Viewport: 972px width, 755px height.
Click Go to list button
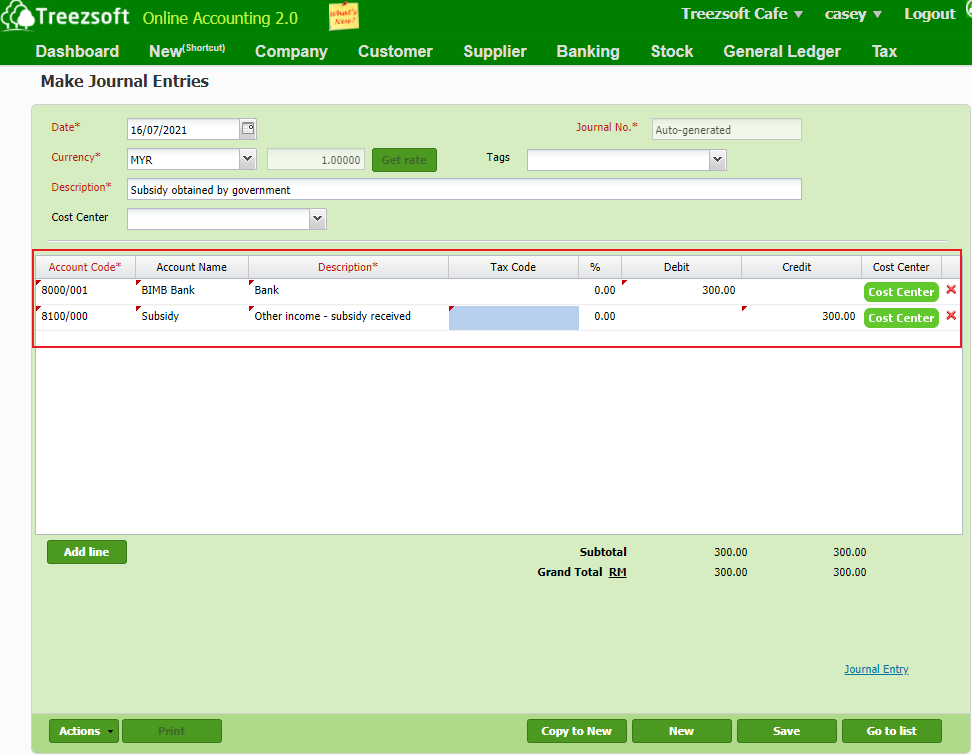(x=891, y=731)
